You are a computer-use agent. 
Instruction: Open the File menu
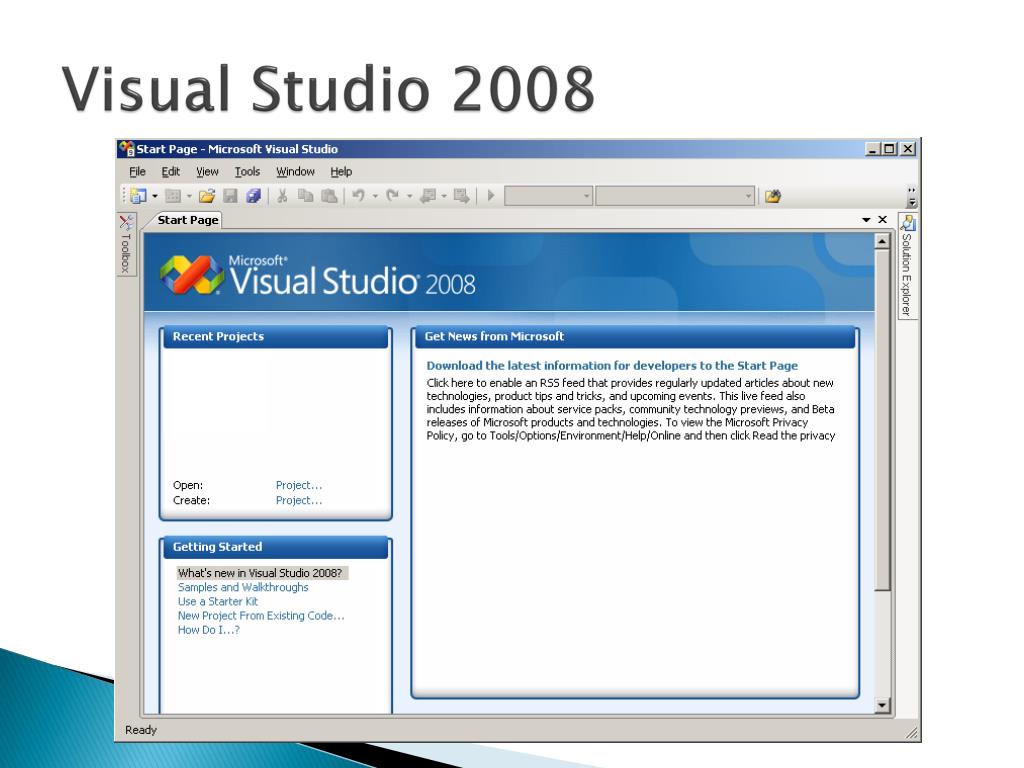point(137,172)
